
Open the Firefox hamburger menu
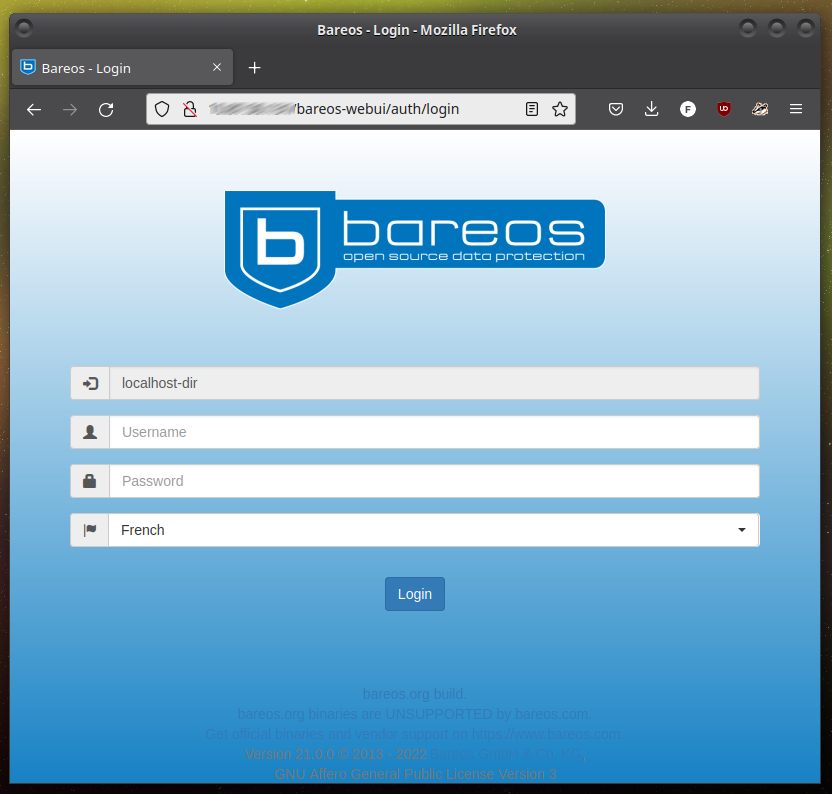coord(795,109)
